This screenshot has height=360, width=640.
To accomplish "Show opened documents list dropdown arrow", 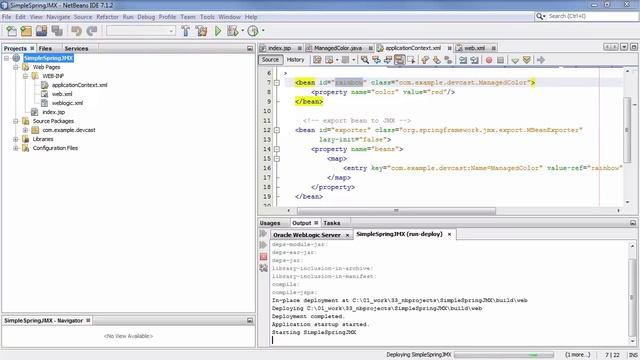I will pos(624,47).
